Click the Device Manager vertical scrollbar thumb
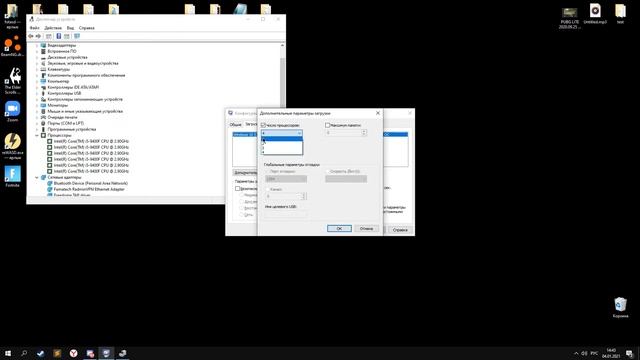The width and height of the screenshot is (640, 360). click(282, 82)
